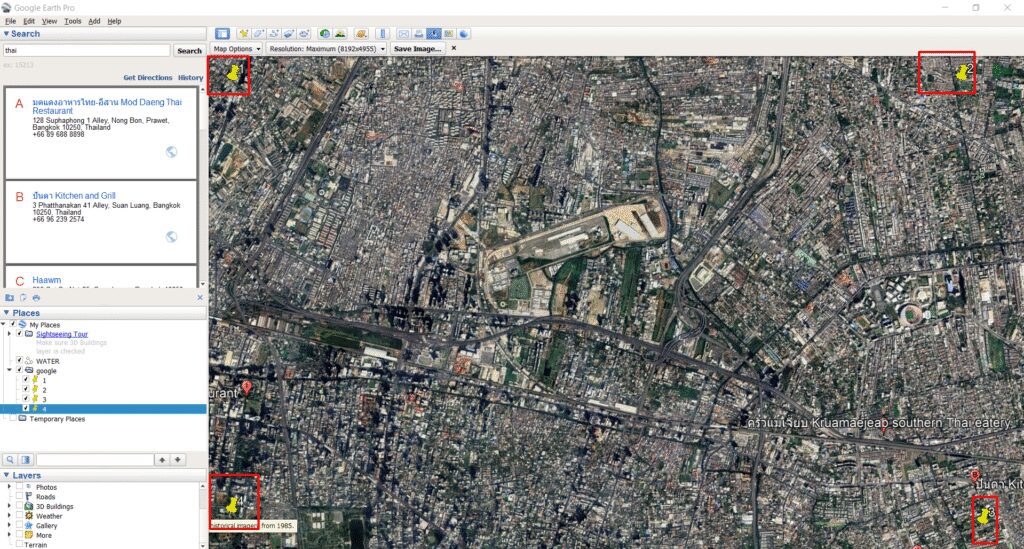Click the Save Image... button

pyautogui.click(x=417, y=48)
